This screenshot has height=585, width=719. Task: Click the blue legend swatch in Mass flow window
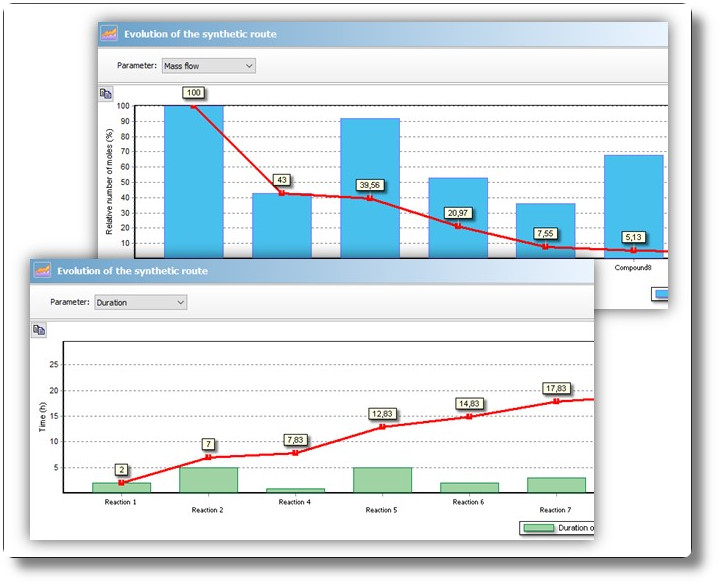tap(661, 294)
